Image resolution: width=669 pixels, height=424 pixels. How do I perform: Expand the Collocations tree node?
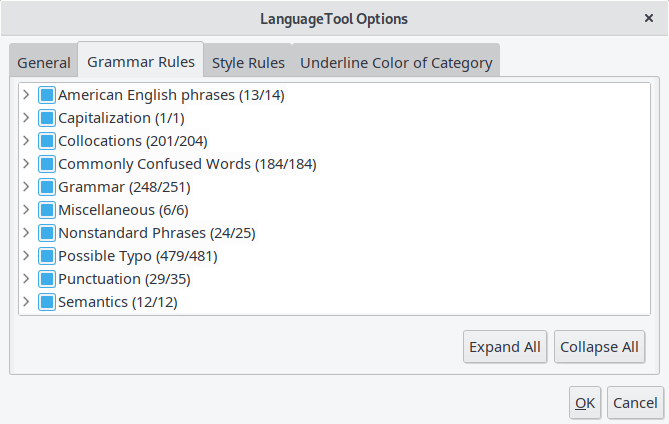click(x=26, y=140)
